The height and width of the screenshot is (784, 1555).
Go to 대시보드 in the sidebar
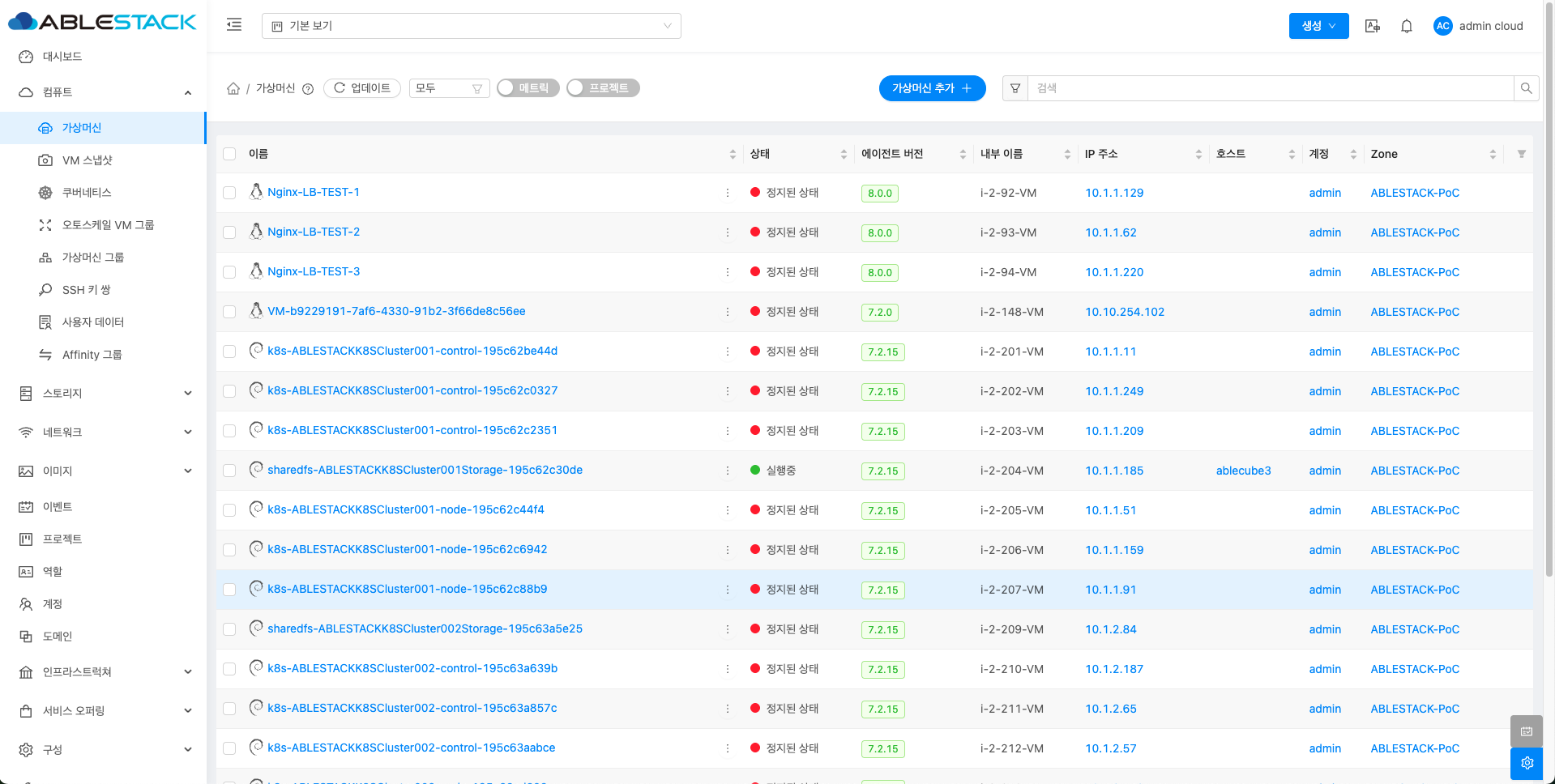(62, 57)
